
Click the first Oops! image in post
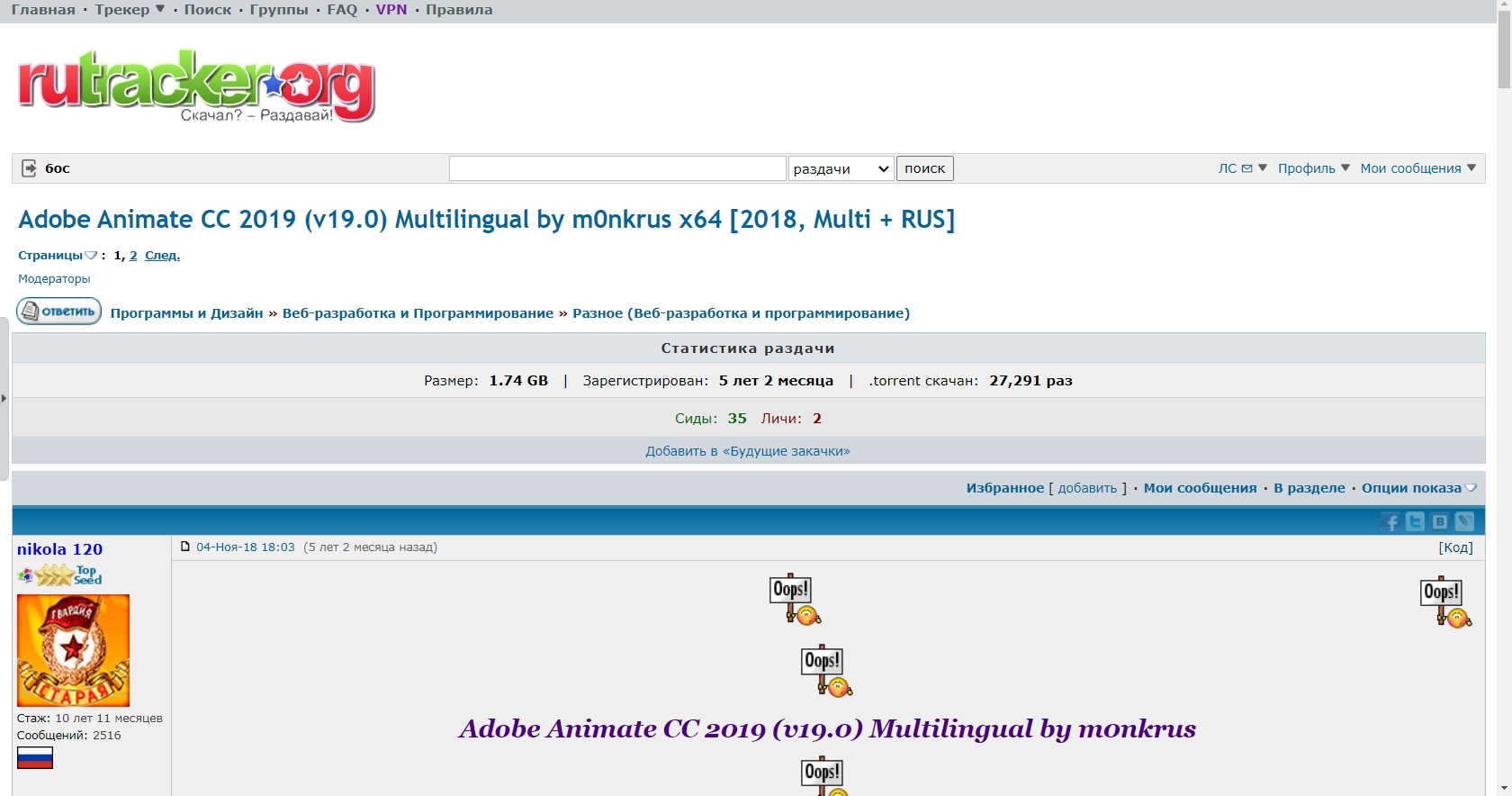click(x=796, y=599)
